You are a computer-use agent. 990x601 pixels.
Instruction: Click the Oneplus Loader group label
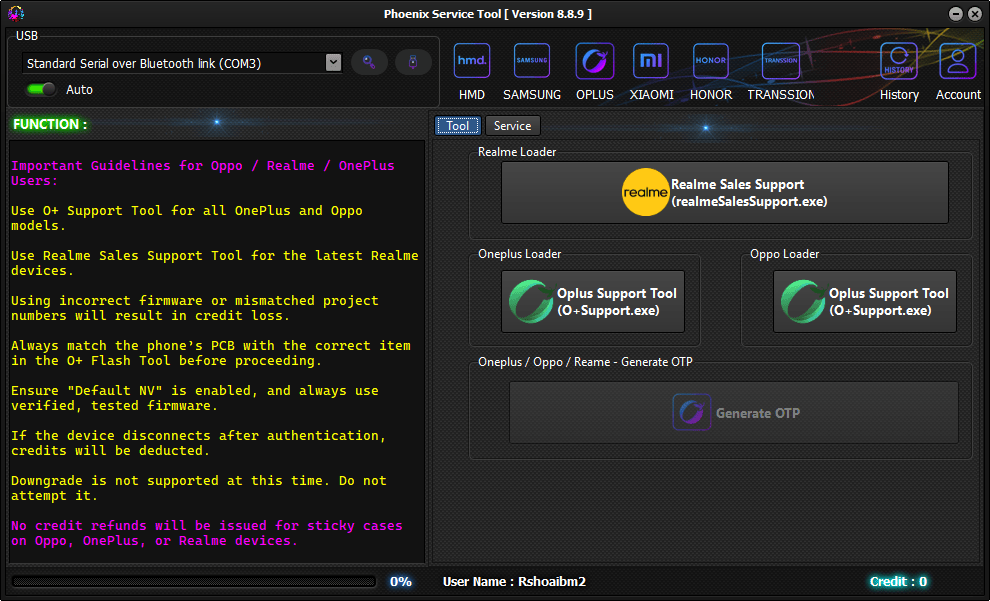[x=520, y=254]
